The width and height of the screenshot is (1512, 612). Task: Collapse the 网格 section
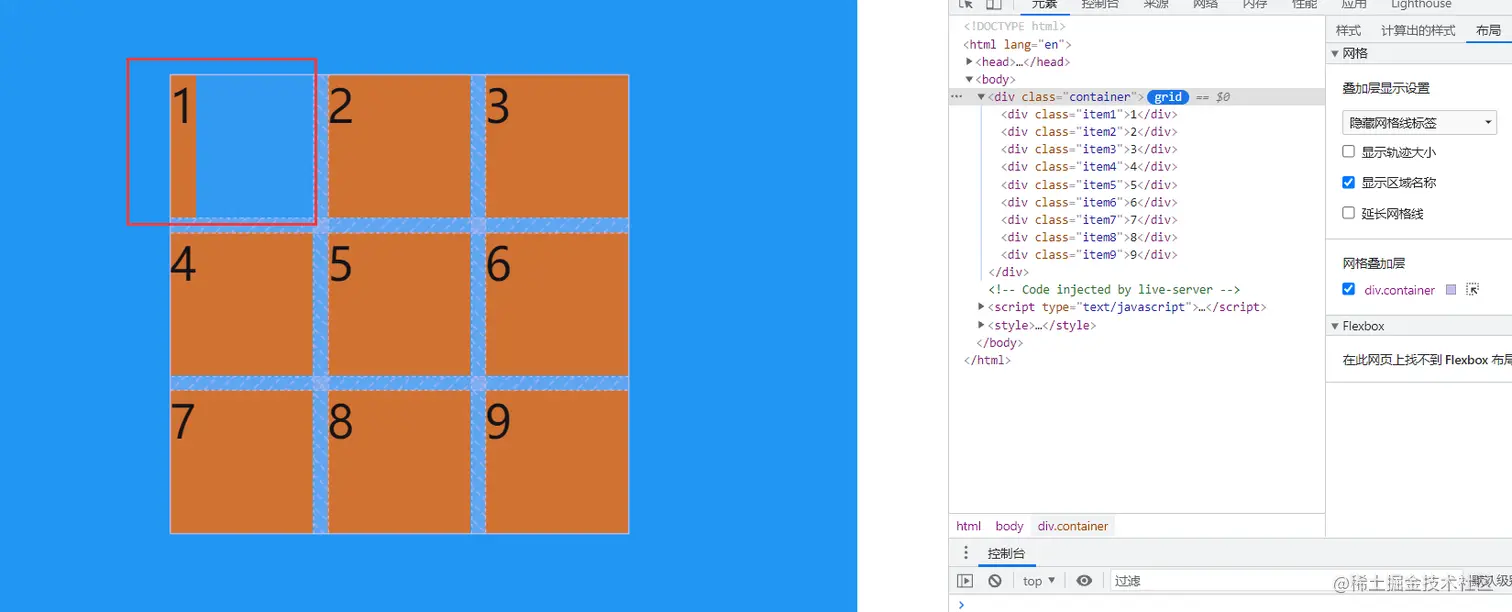1335,53
